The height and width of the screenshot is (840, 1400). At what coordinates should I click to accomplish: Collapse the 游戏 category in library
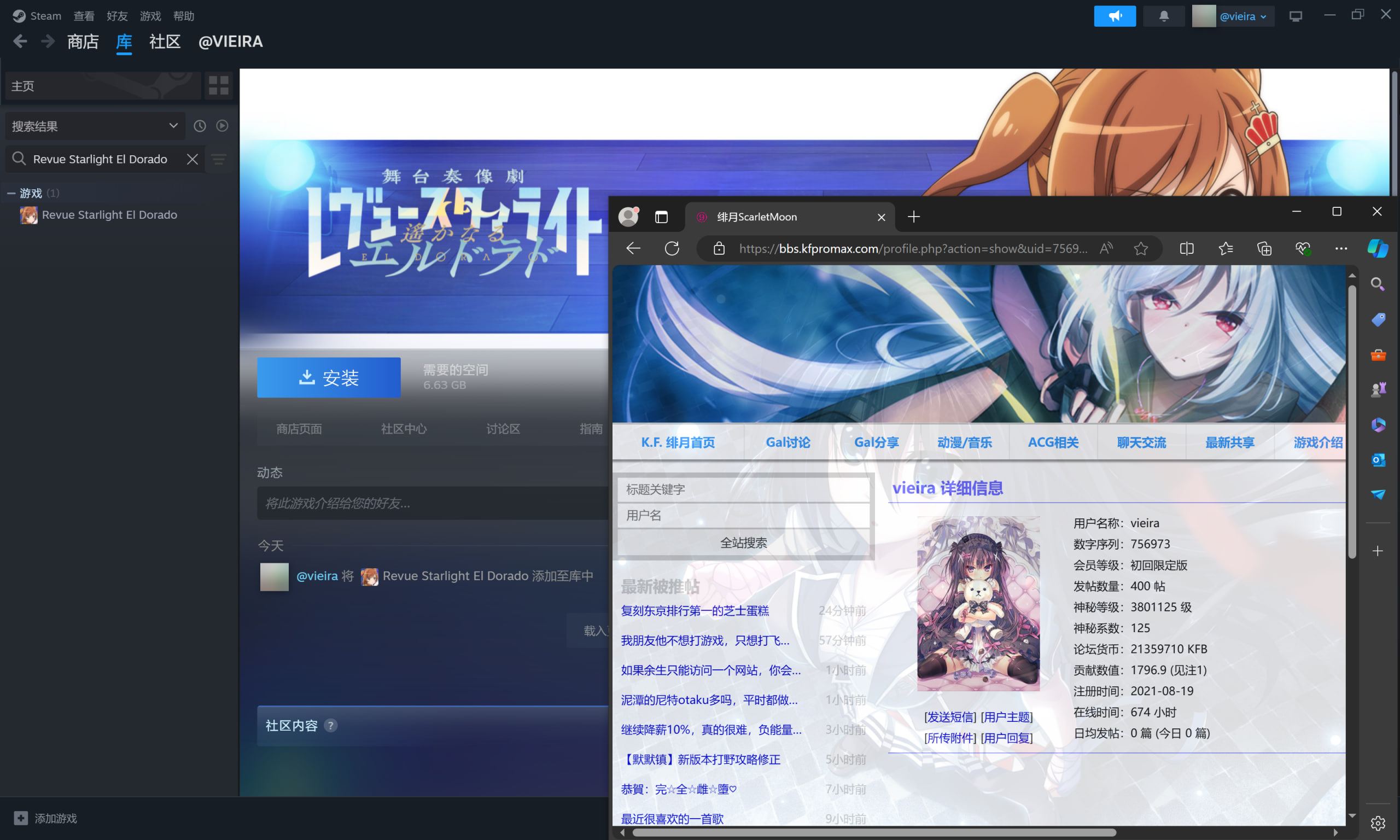coord(11,193)
